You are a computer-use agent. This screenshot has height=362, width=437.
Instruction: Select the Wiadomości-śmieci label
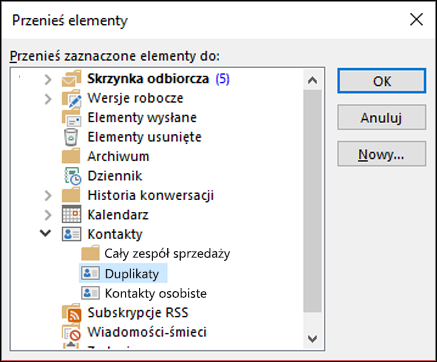click(147, 332)
